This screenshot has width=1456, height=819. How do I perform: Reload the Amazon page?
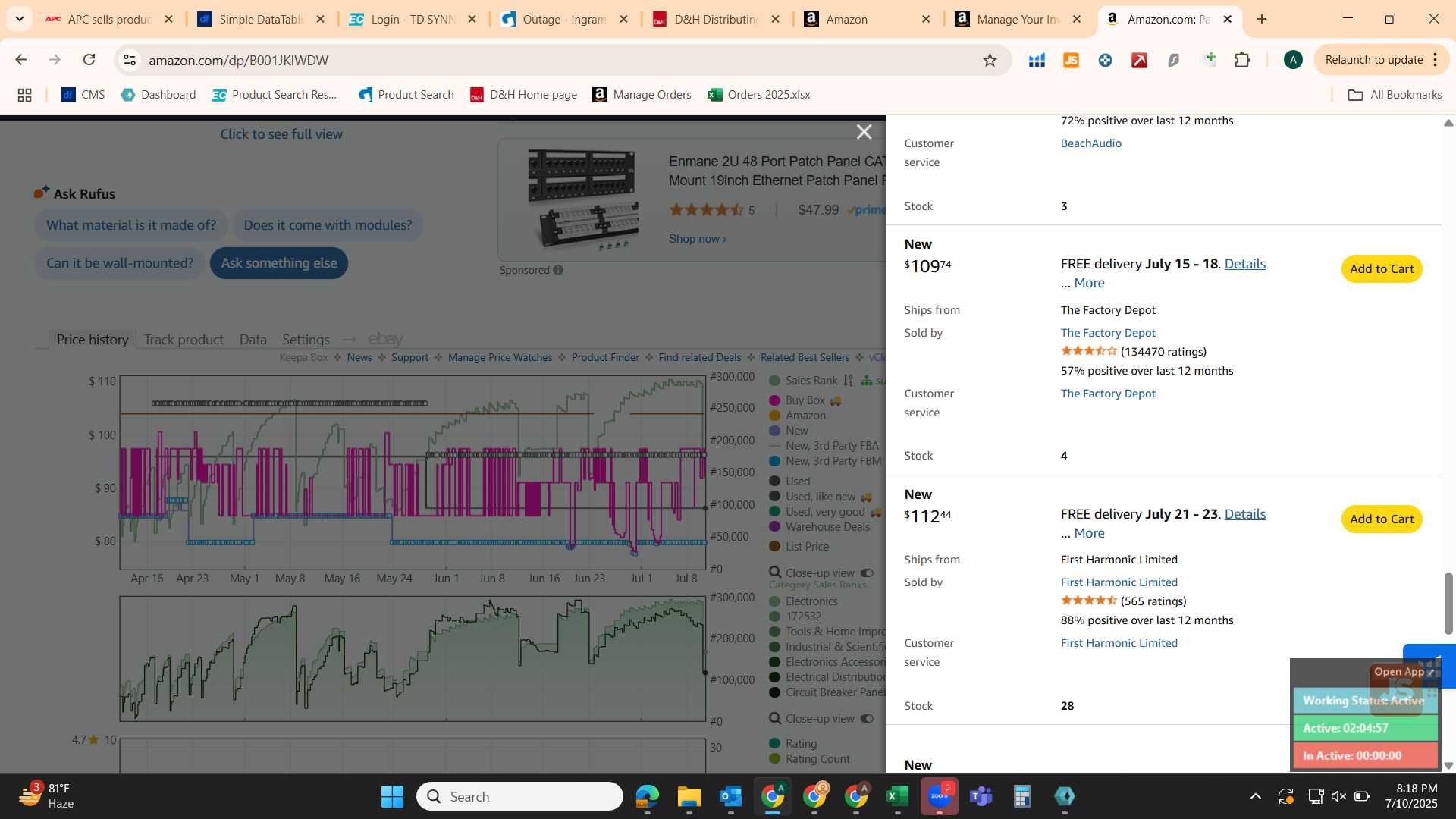pos(89,60)
